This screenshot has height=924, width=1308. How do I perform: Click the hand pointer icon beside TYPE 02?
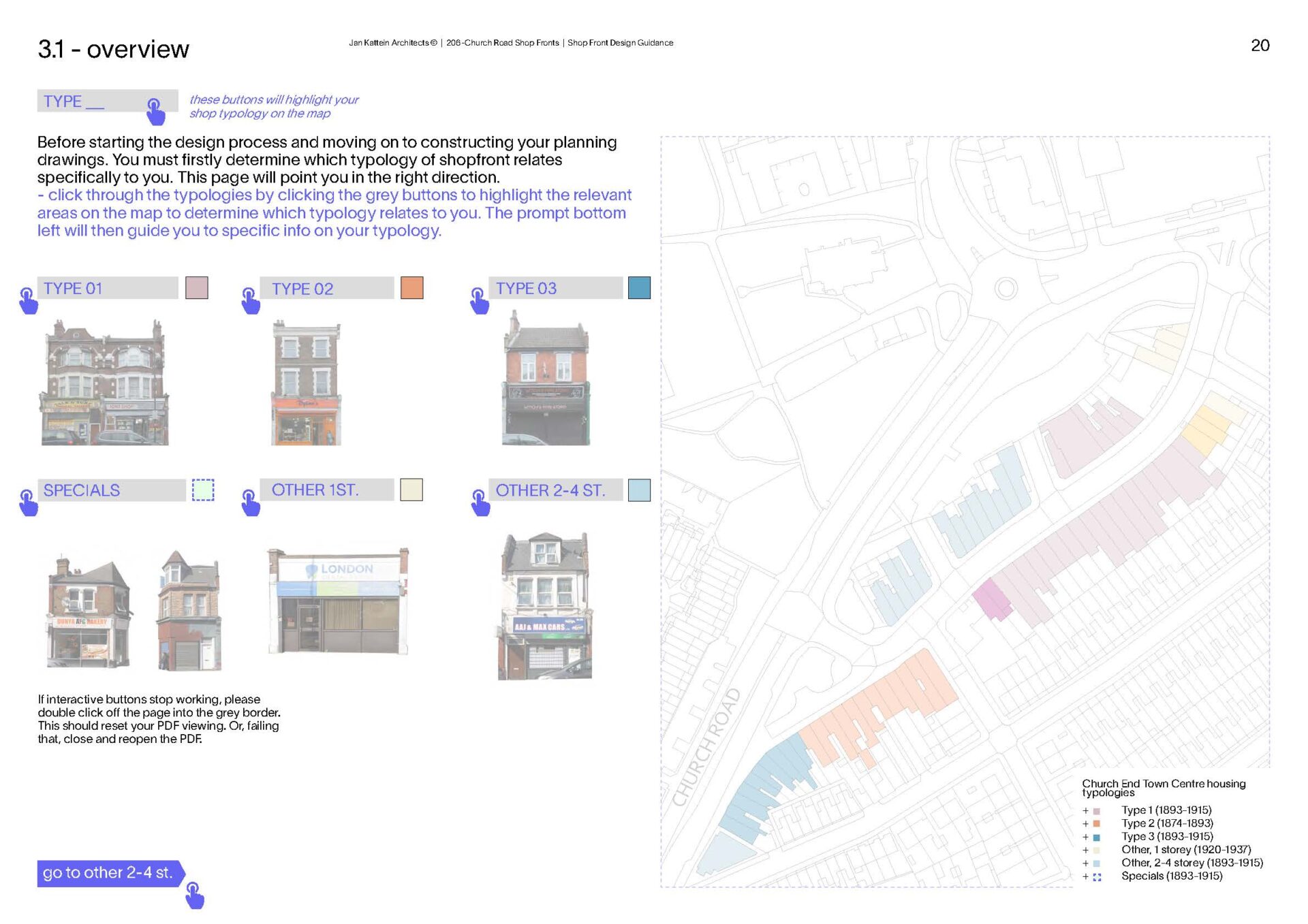tap(251, 300)
